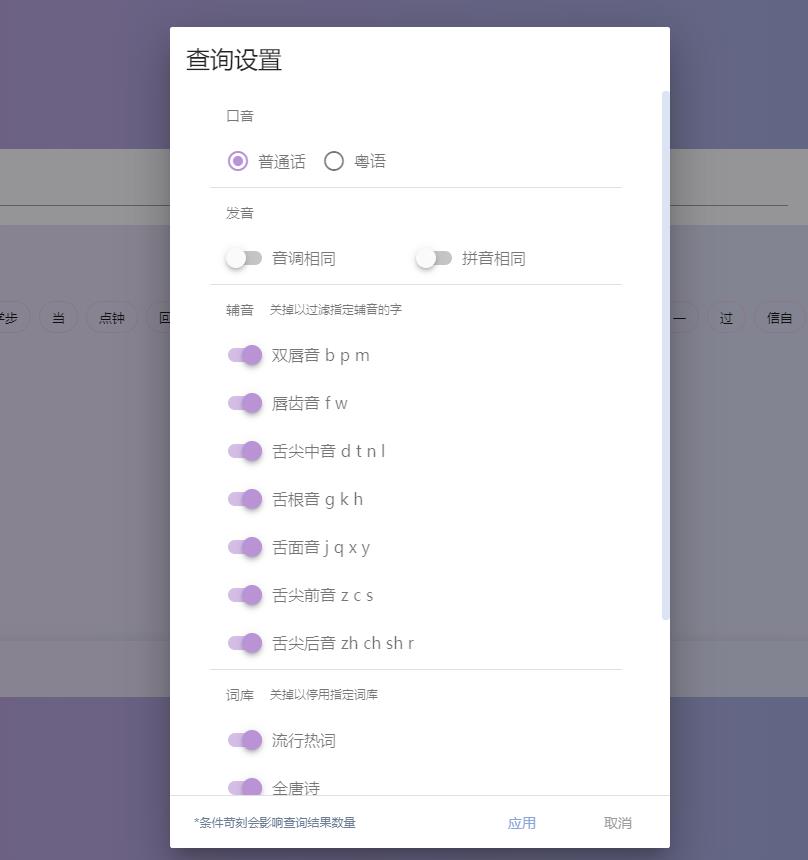808x860 pixels.
Task: Disable the 舌尖中音 d t n l filter
Action: [243, 451]
